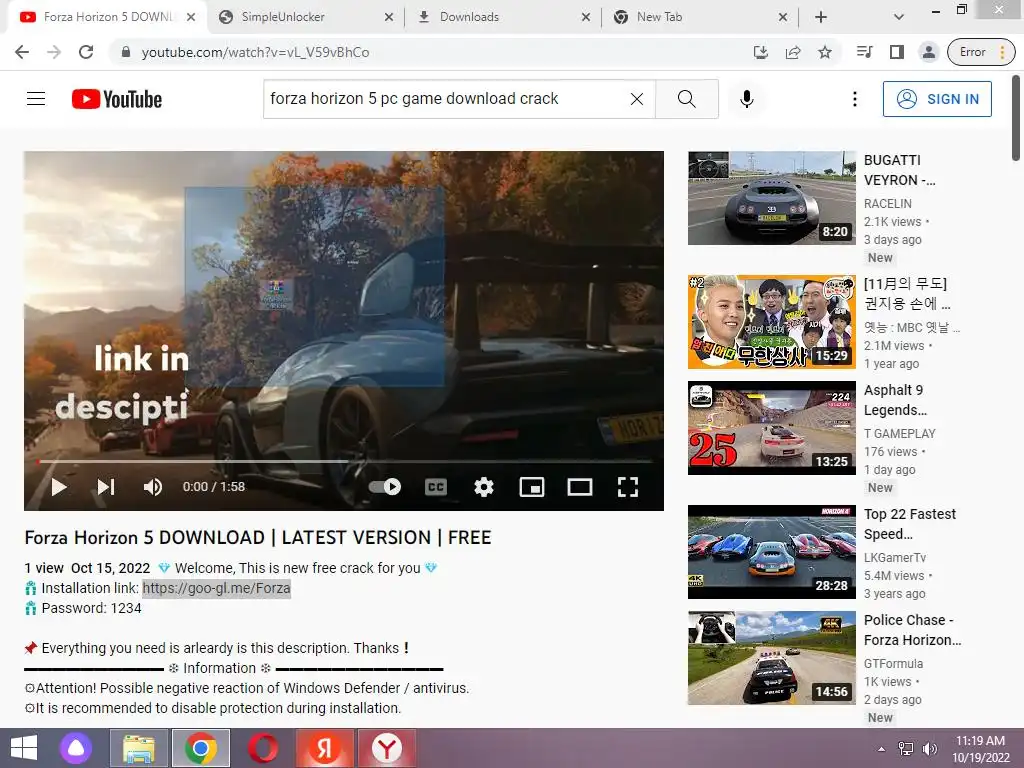Open Yandex Browser from taskbar

387,748
